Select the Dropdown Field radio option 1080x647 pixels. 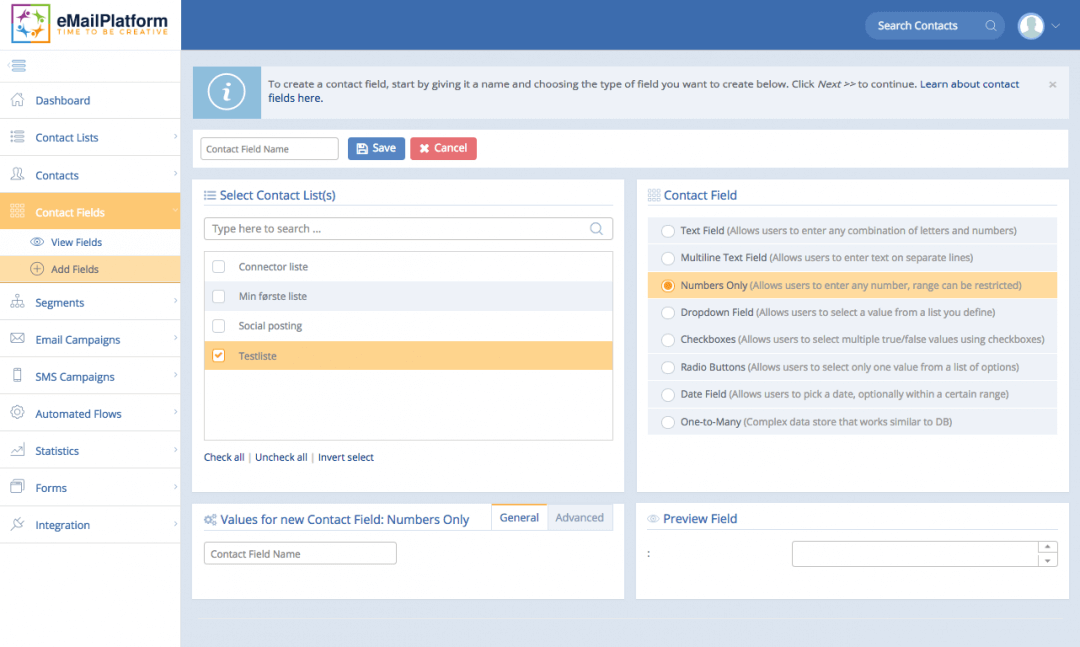[x=667, y=312]
